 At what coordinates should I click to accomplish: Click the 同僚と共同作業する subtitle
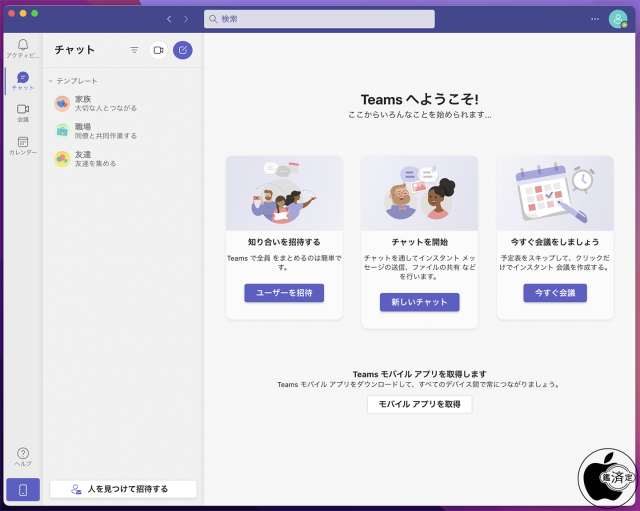tap(106, 136)
